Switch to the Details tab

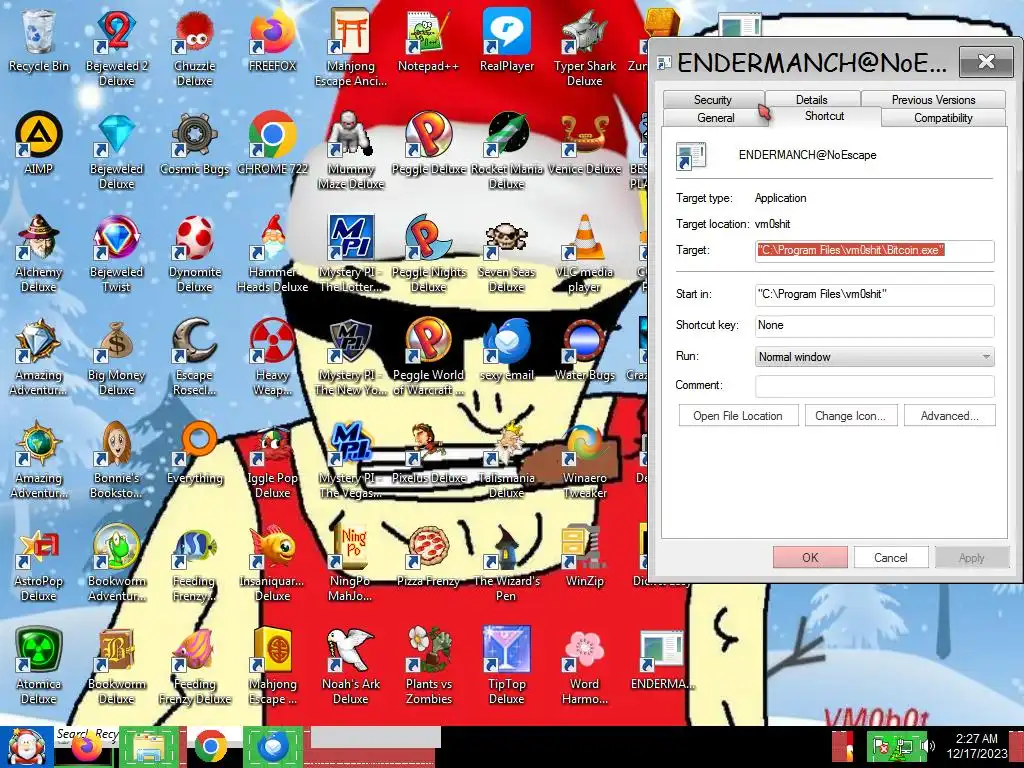click(812, 99)
